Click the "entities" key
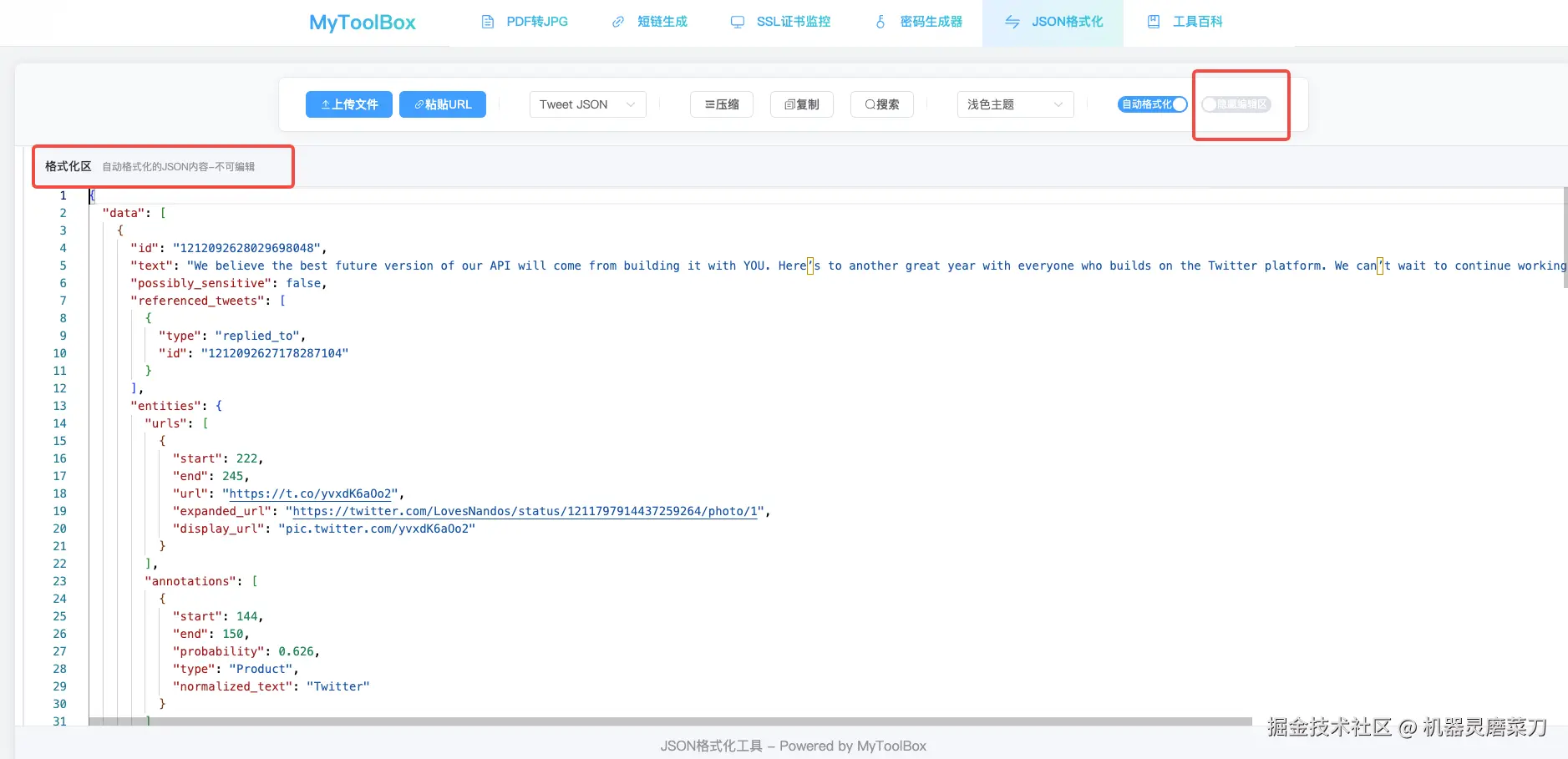Image resolution: width=1568 pixels, height=759 pixels. click(x=166, y=406)
